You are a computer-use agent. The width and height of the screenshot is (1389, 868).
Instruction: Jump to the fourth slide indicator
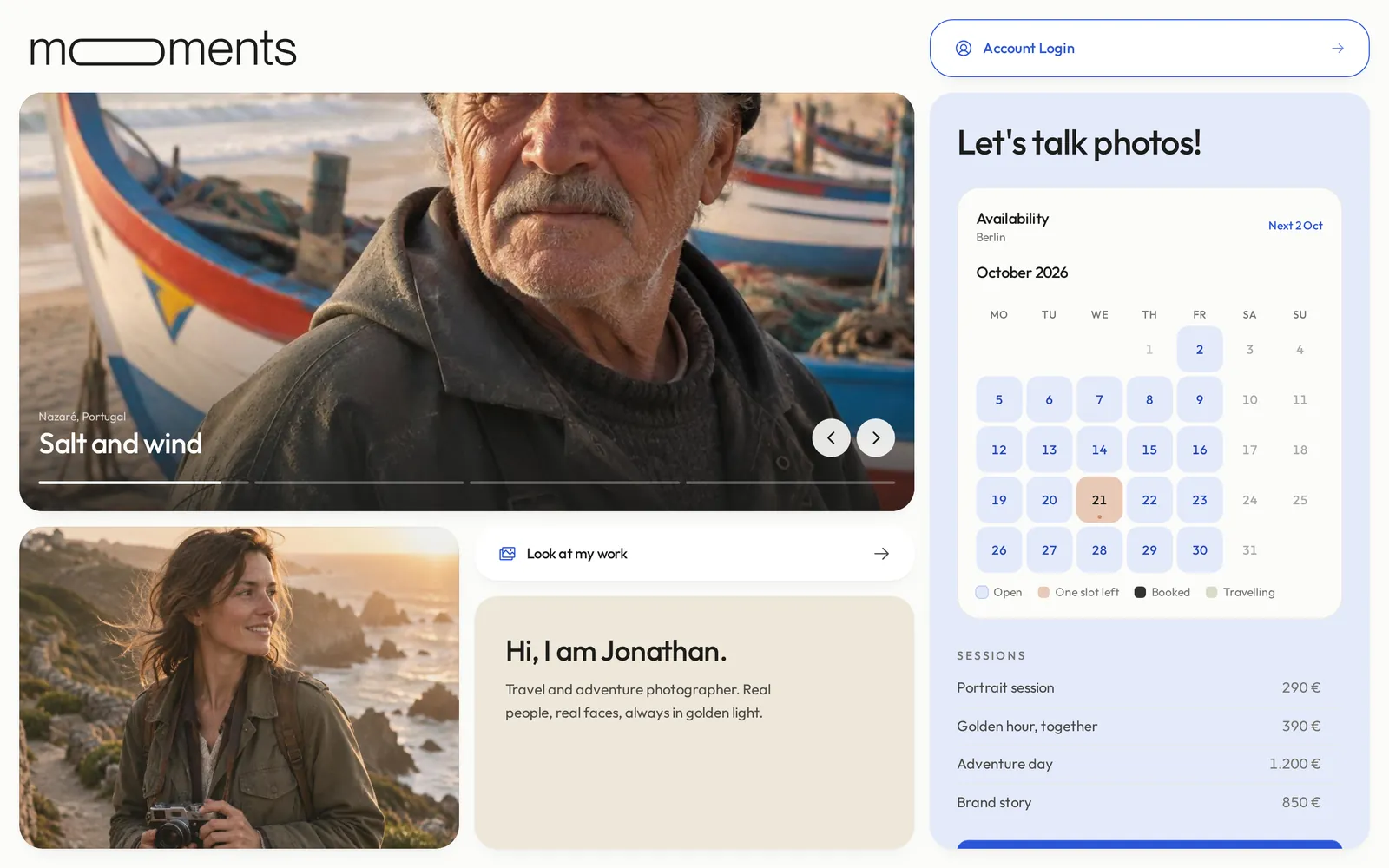[790, 482]
